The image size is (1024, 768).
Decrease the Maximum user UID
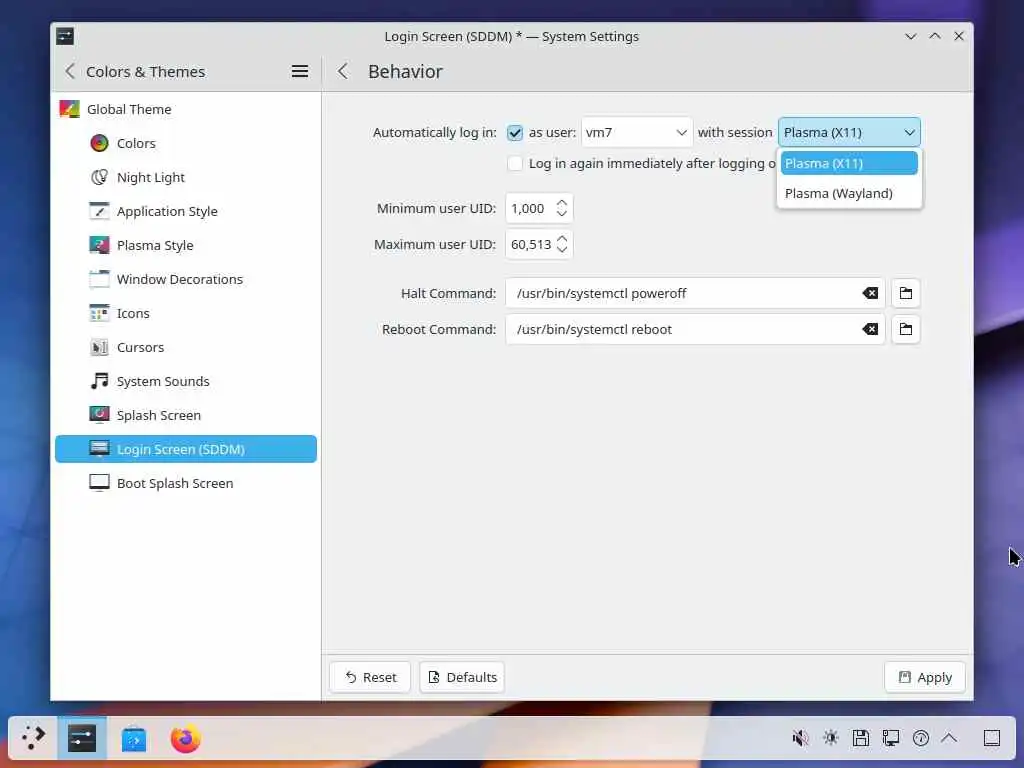562,249
